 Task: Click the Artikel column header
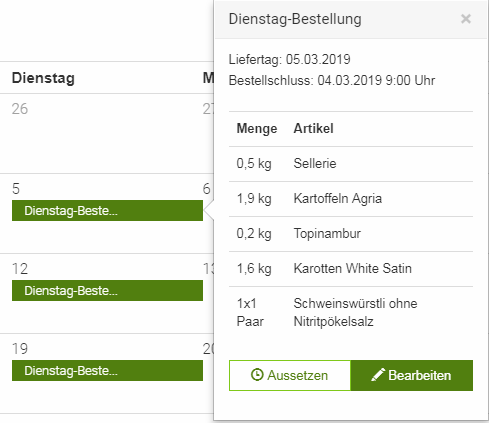(x=313, y=129)
